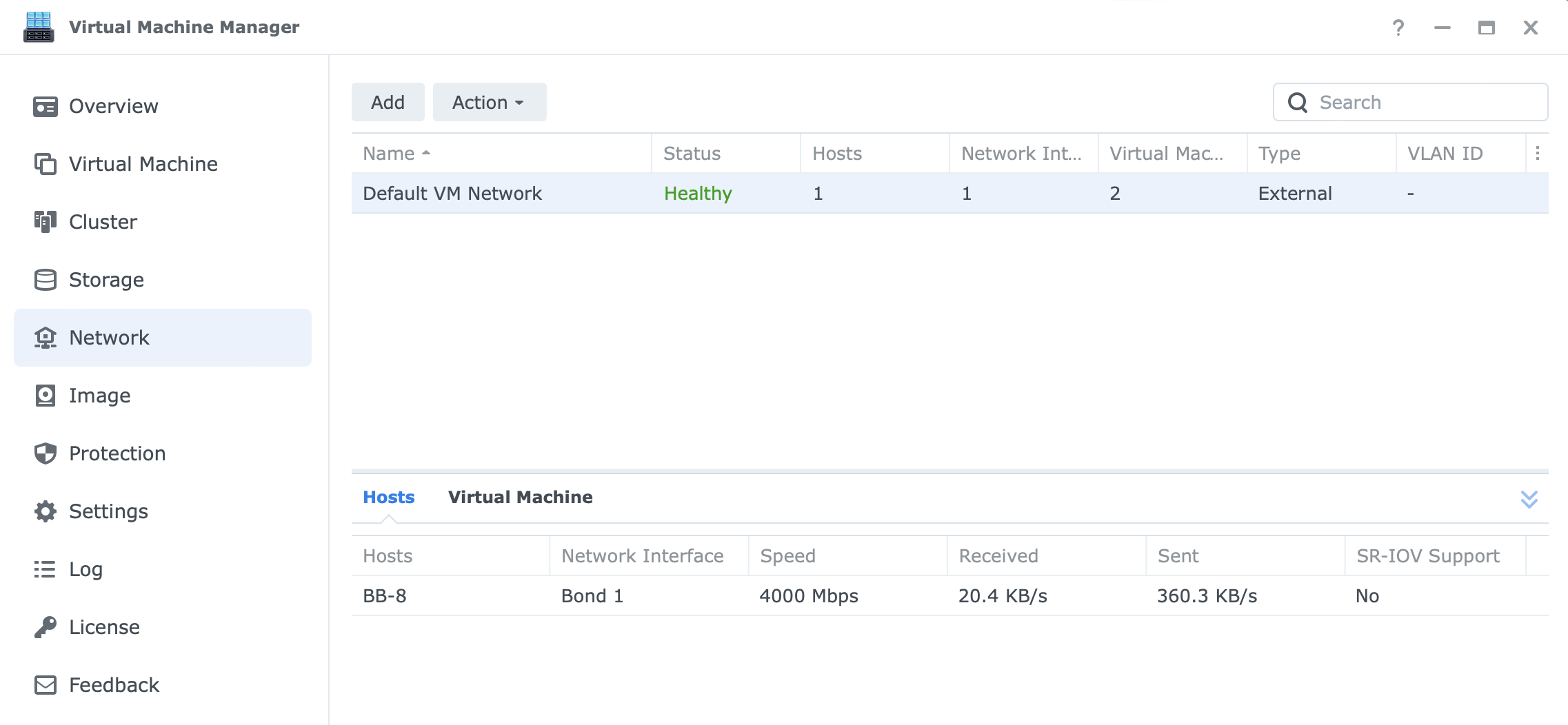Click the Virtual Mac... column header
Screen dimensions: 1568x725
pyautogui.click(x=1173, y=153)
